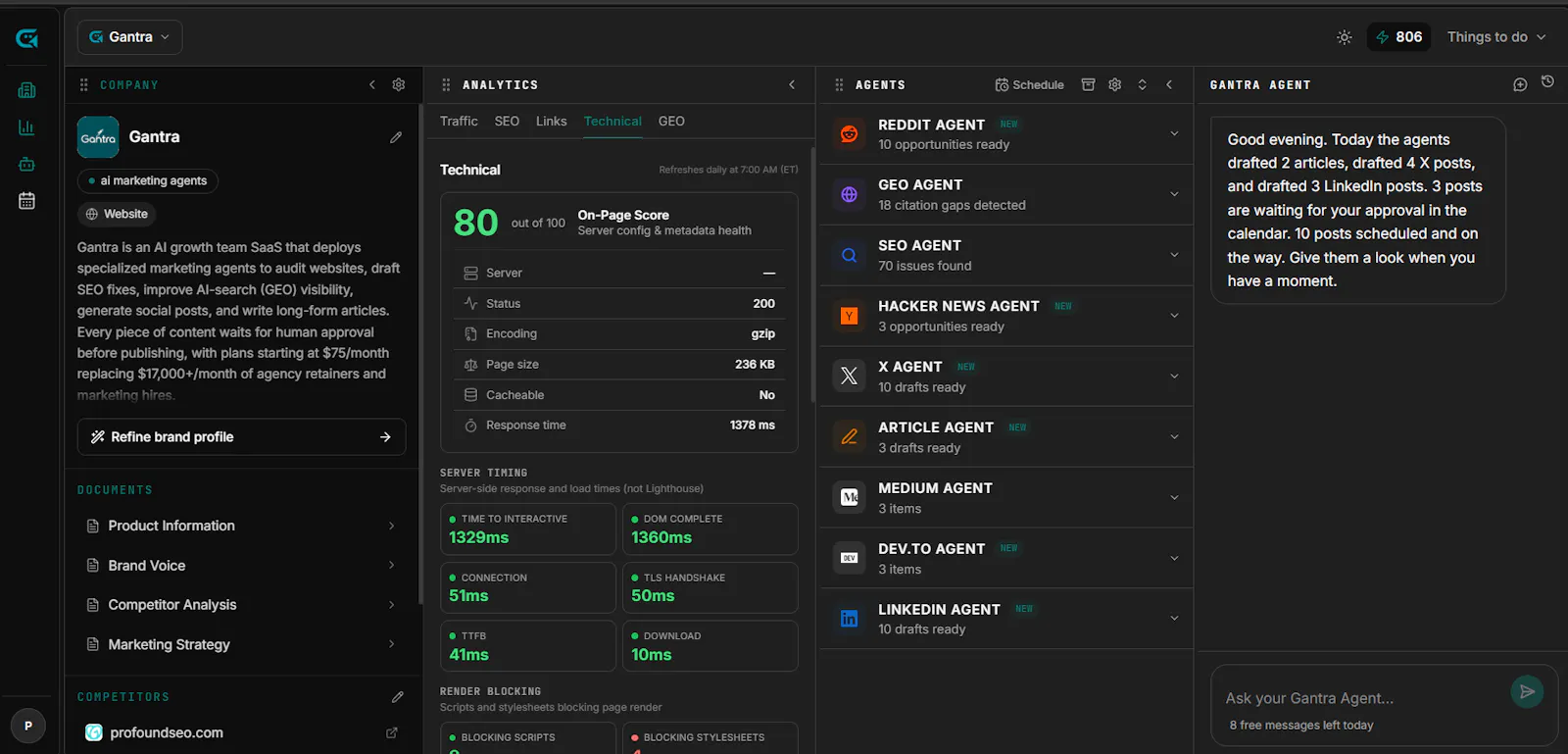Click the X Agent icon
This screenshot has height=754, width=1568.
(x=850, y=377)
